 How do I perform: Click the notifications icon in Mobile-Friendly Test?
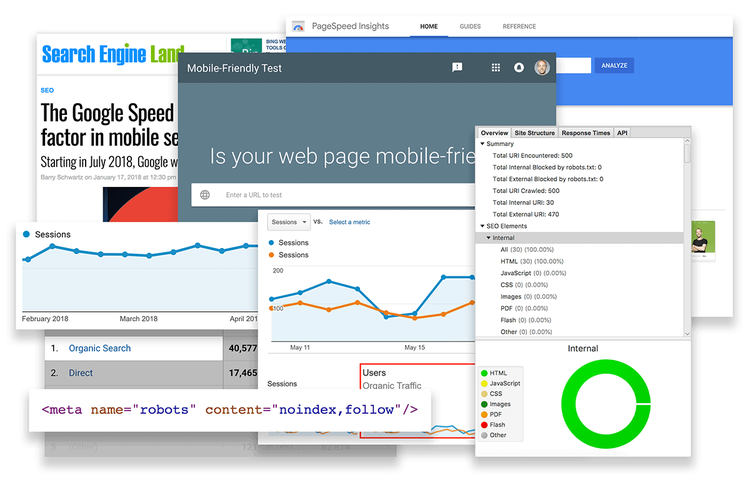[518, 67]
